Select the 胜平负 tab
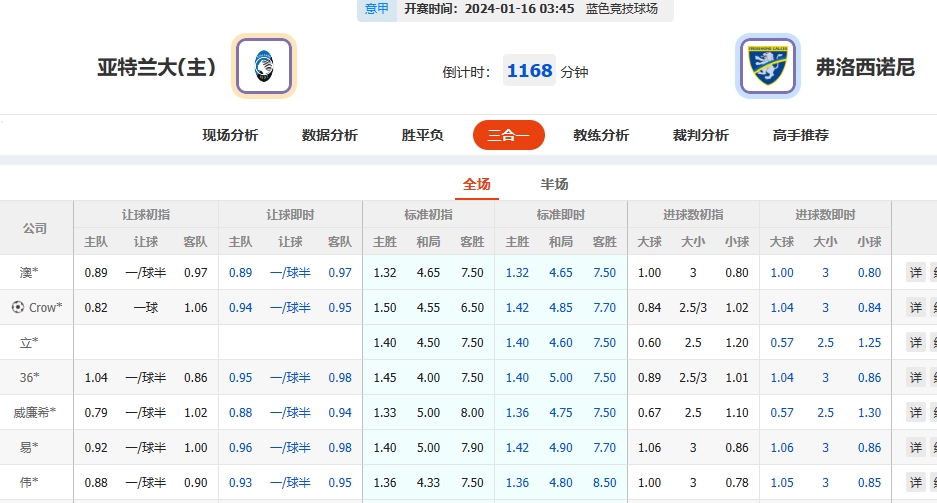This screenshot has height=503, width=937. click(x=422, y=135)
